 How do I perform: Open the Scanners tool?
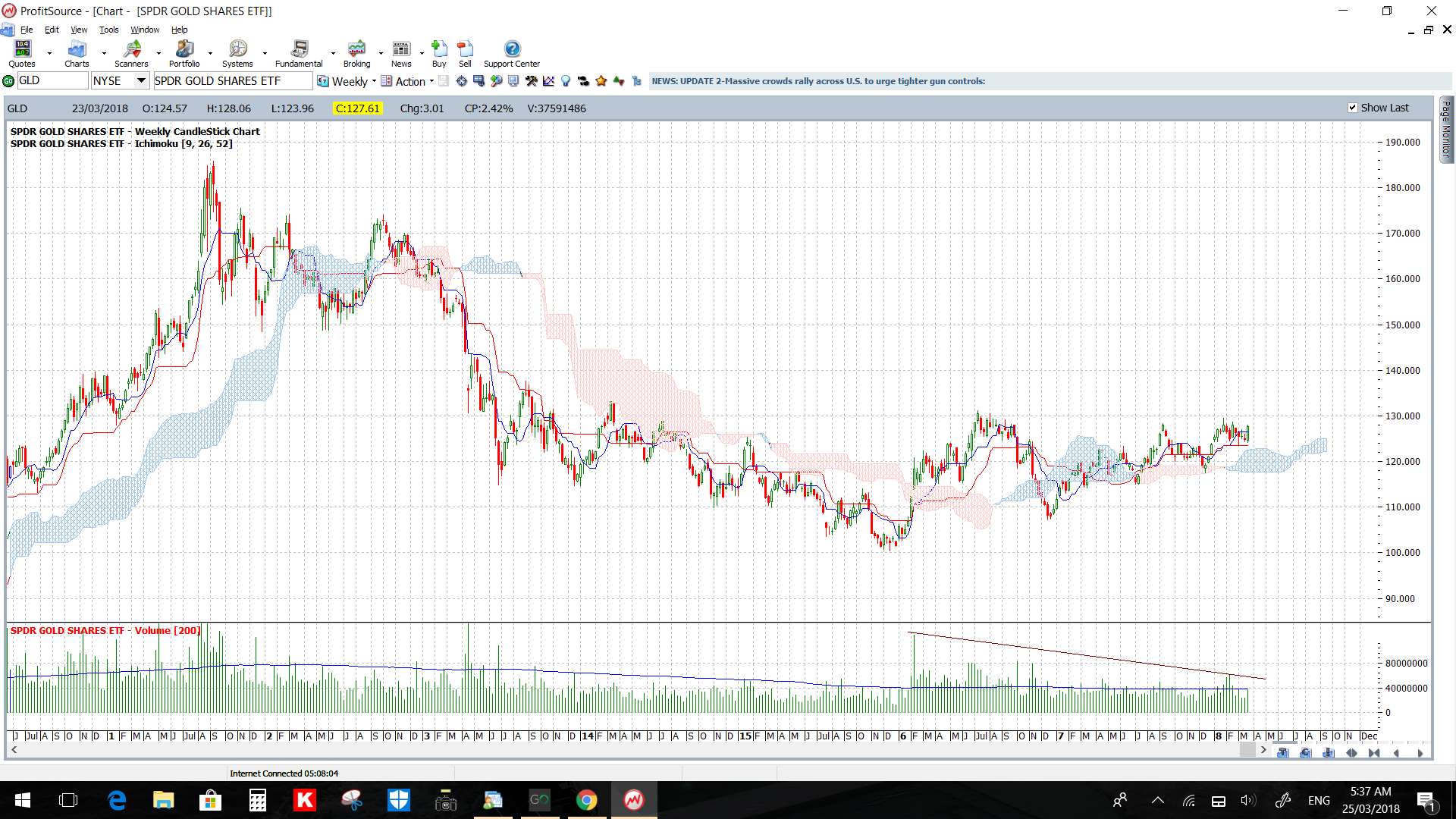tap(131, 54)
